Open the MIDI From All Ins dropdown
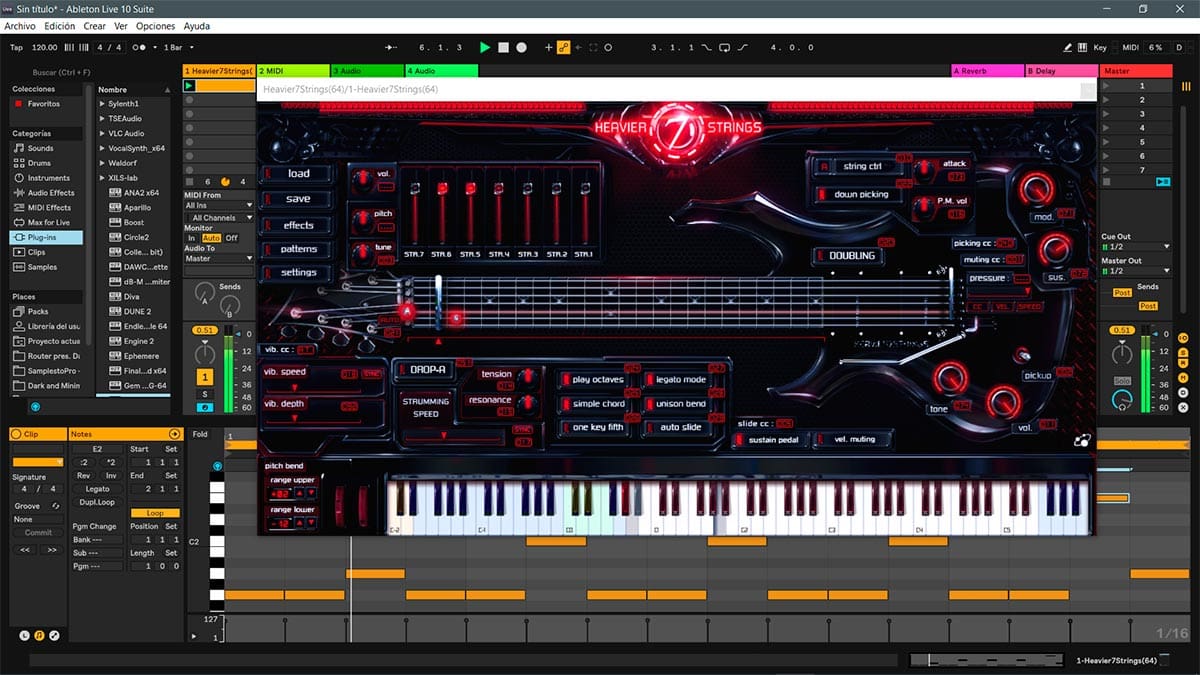The image size is (1200, 675). pos(219,205)
